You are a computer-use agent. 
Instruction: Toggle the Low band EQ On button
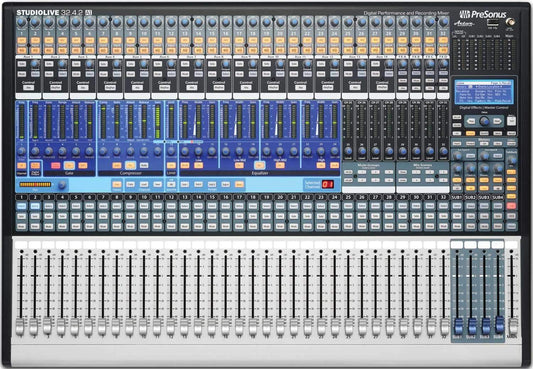point(199,165)
